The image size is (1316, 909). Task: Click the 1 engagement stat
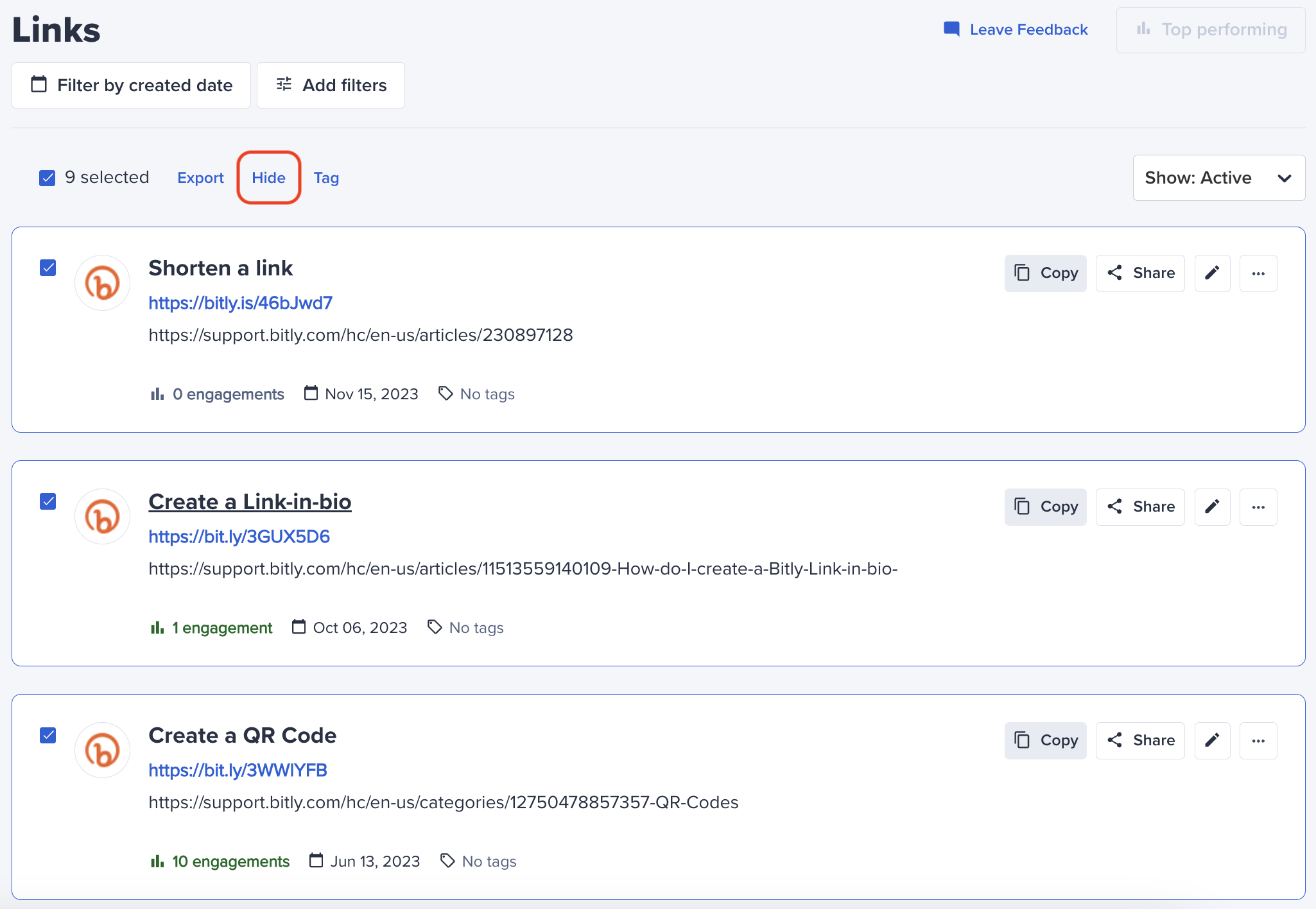[x=211, y=628]
